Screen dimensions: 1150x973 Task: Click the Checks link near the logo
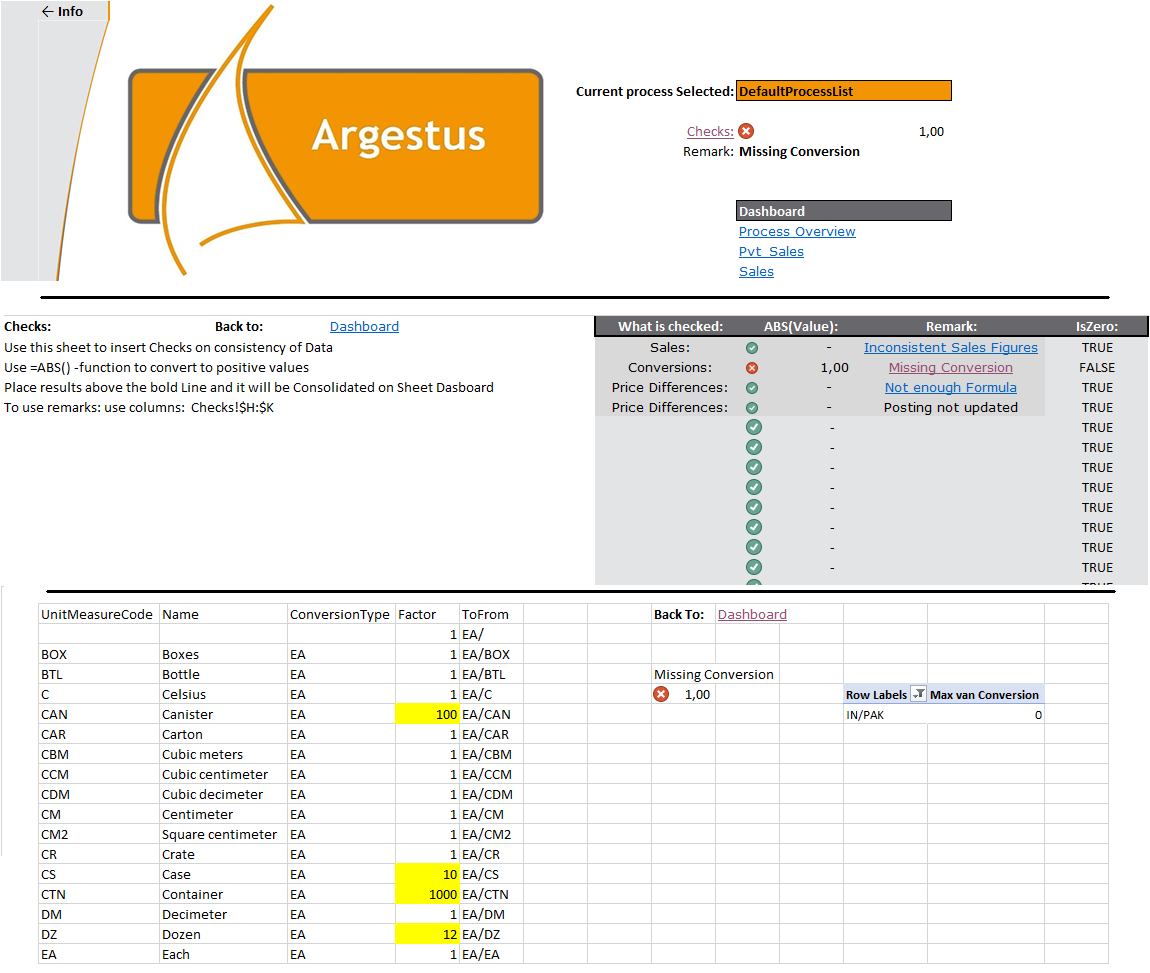709,132
